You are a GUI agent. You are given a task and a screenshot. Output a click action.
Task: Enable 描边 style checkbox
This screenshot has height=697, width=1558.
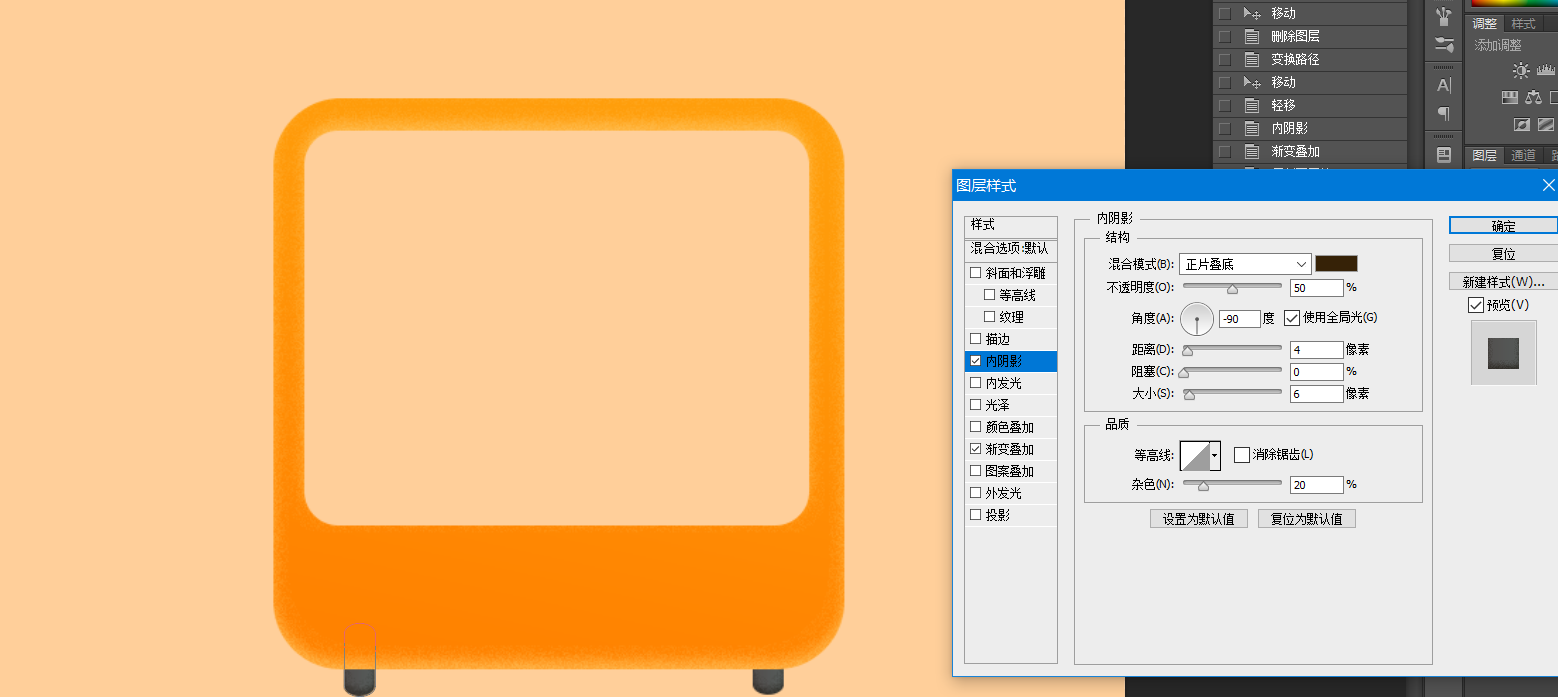click(x=976, y=339)
